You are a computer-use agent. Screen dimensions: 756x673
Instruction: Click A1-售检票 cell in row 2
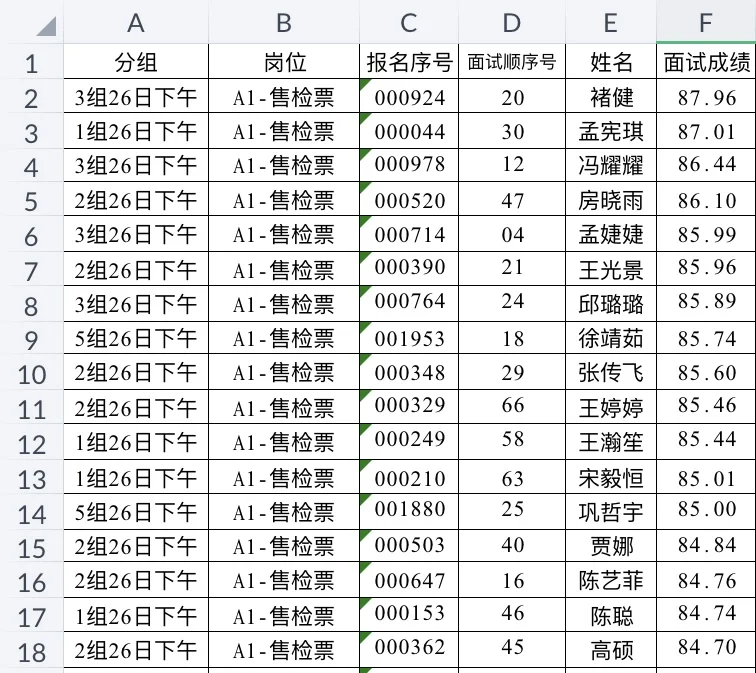pos(284,96)
